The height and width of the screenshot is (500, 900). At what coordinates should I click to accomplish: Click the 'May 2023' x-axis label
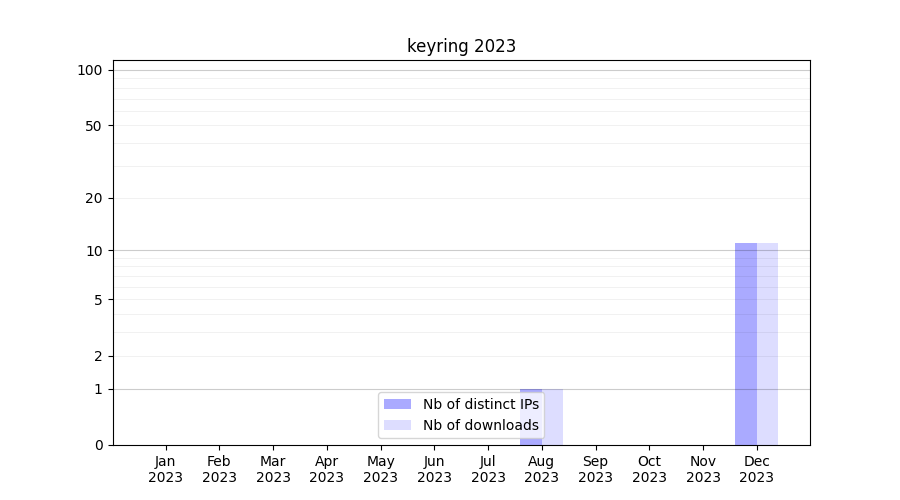381,469
